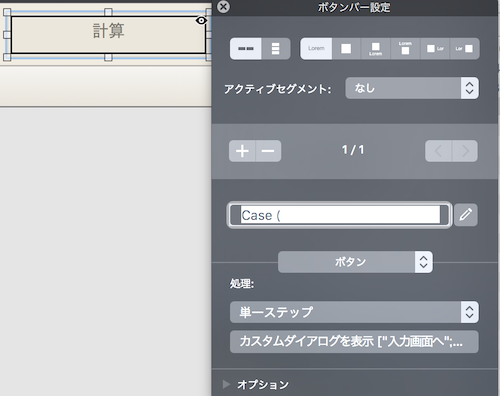This screenshot has width=500, height=396.
Task: Select vertical button bar orientation
Action: [276, 49]
